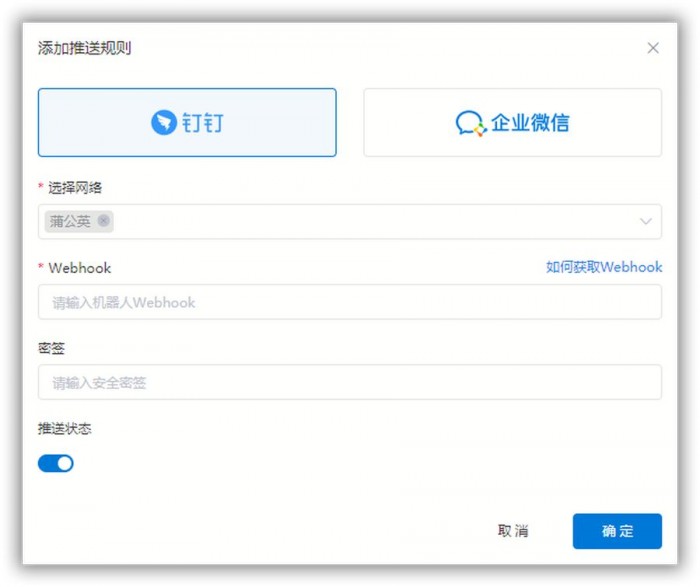Click the 选择网络 field label
This screenshot has height=587, width=700.
pyautogui.click(x=75, y=187)
